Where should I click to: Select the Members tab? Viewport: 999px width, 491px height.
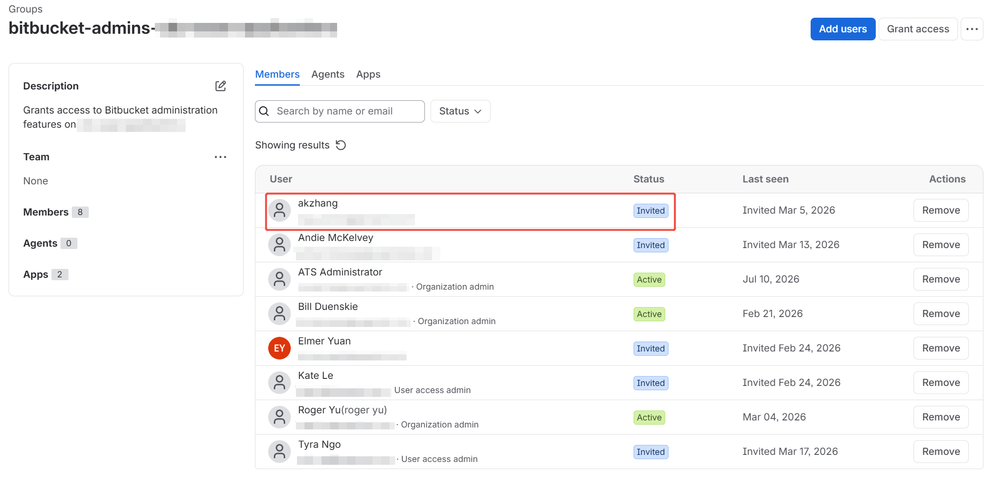click(277, 75)
